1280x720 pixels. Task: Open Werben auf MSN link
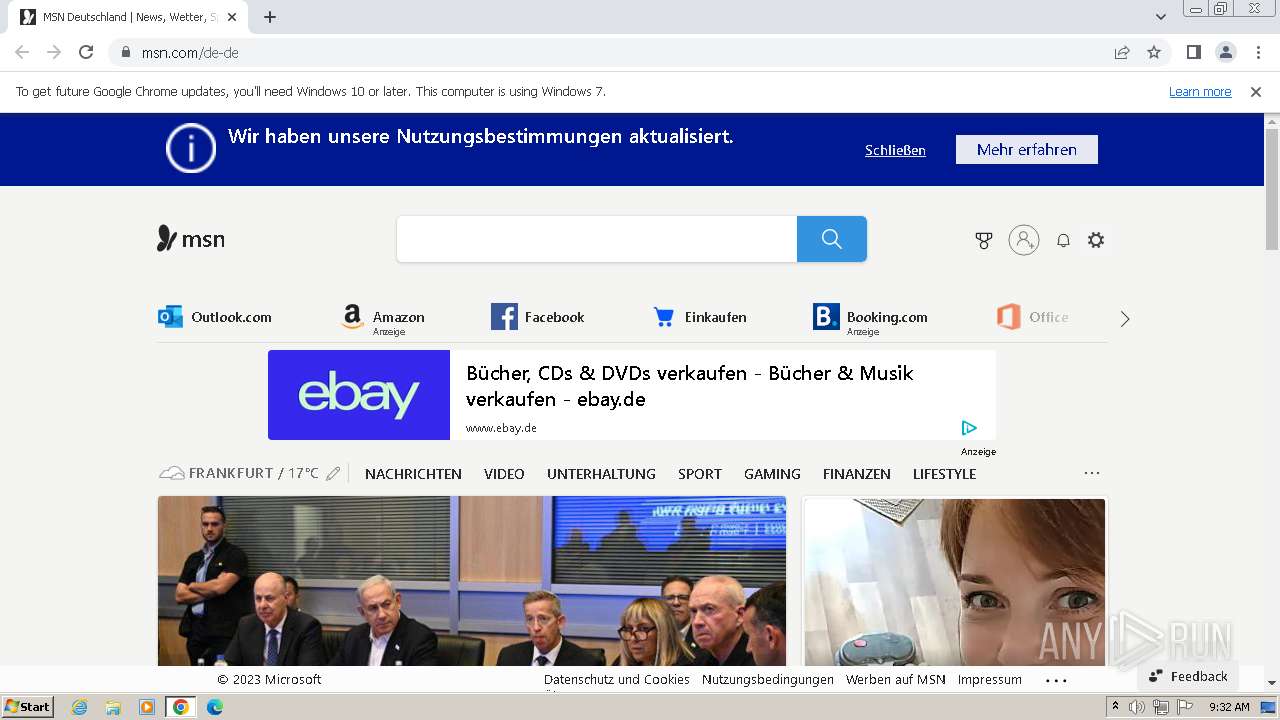coord(896,679)
